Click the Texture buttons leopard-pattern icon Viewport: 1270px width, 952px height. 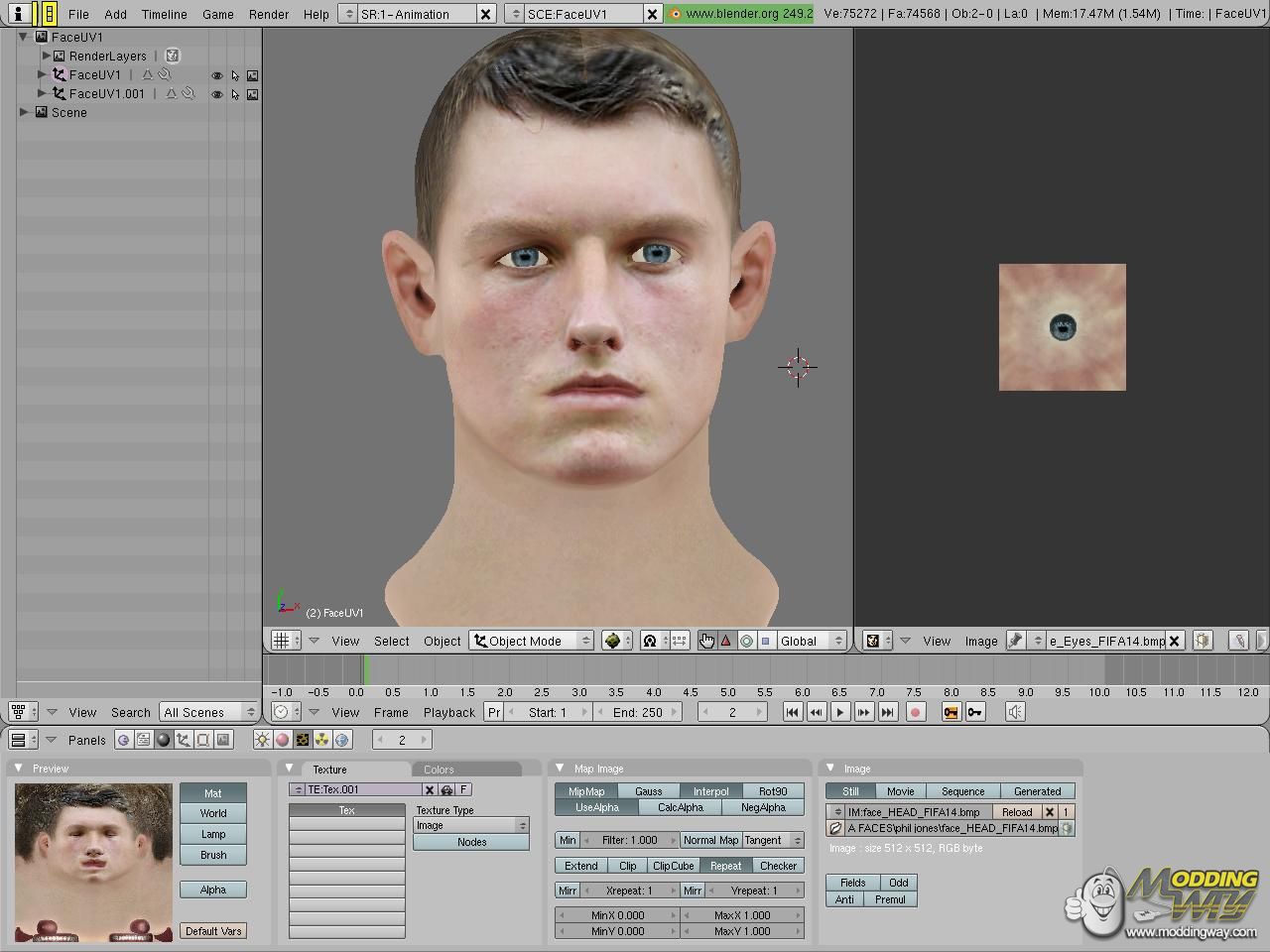click(303, 740)
